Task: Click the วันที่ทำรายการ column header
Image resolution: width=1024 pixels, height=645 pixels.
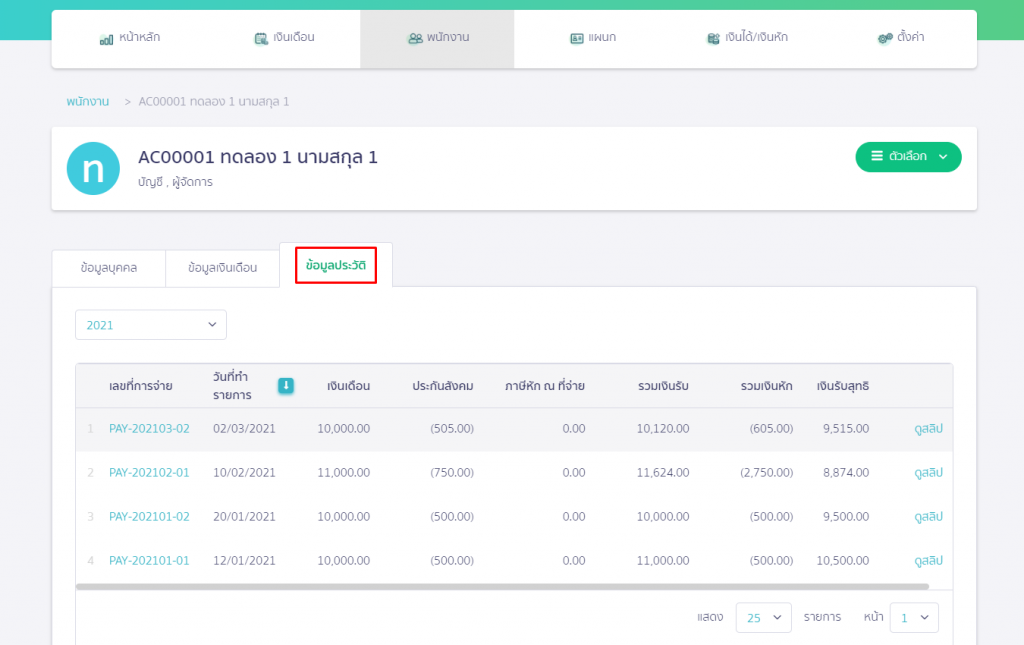Action: [232, 386]
